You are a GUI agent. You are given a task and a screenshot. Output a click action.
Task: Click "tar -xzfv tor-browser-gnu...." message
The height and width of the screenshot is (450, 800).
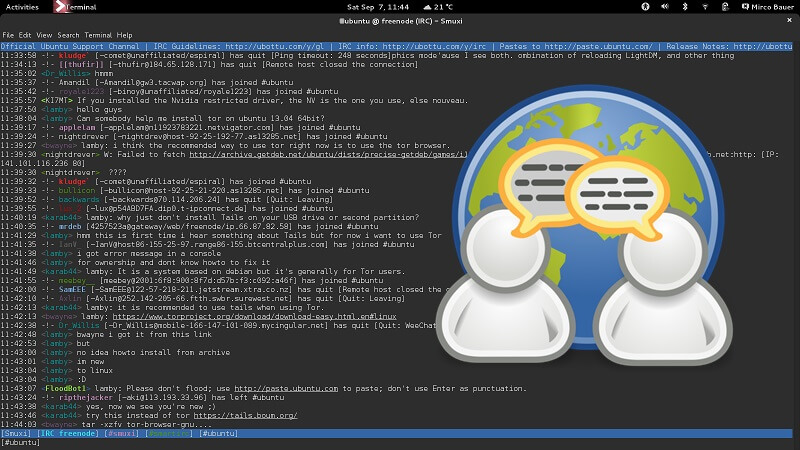pos(146,424)
